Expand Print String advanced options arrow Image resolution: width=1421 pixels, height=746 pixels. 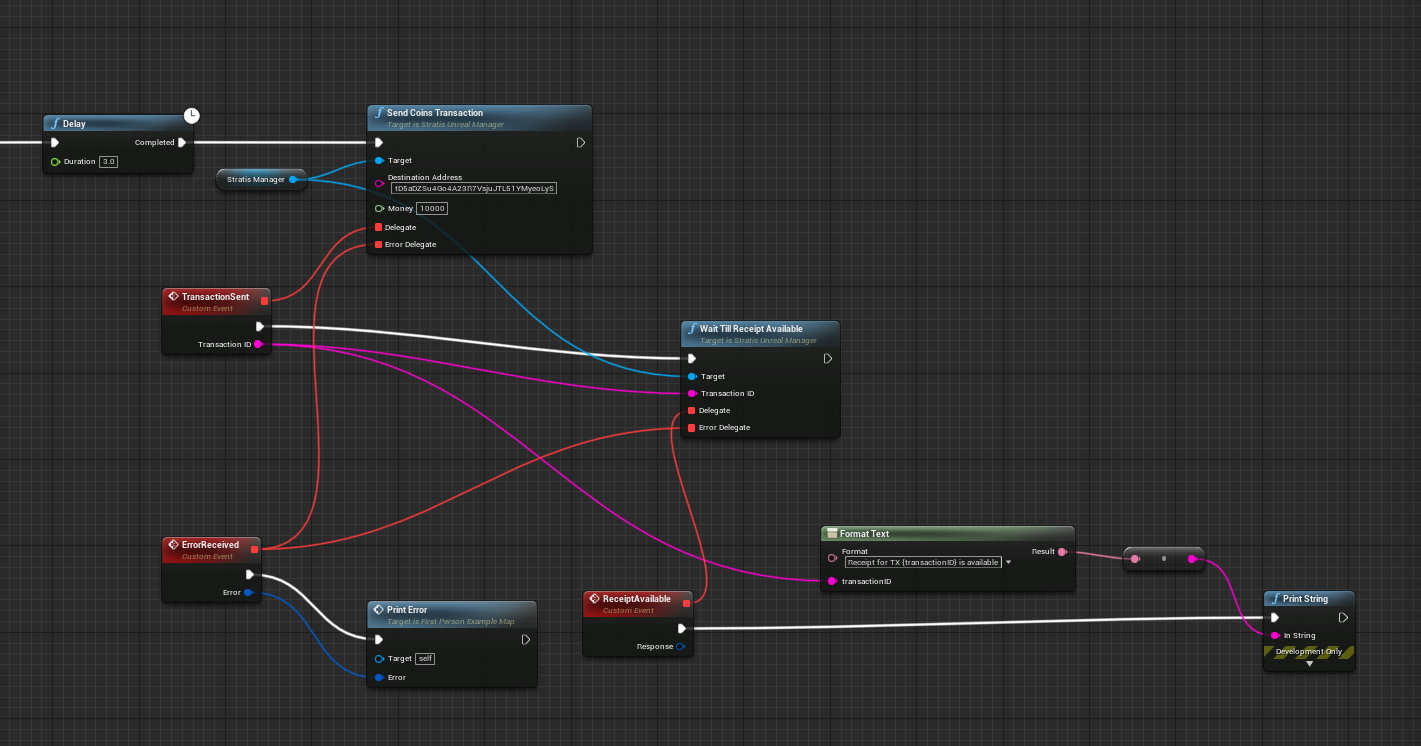1309,664
